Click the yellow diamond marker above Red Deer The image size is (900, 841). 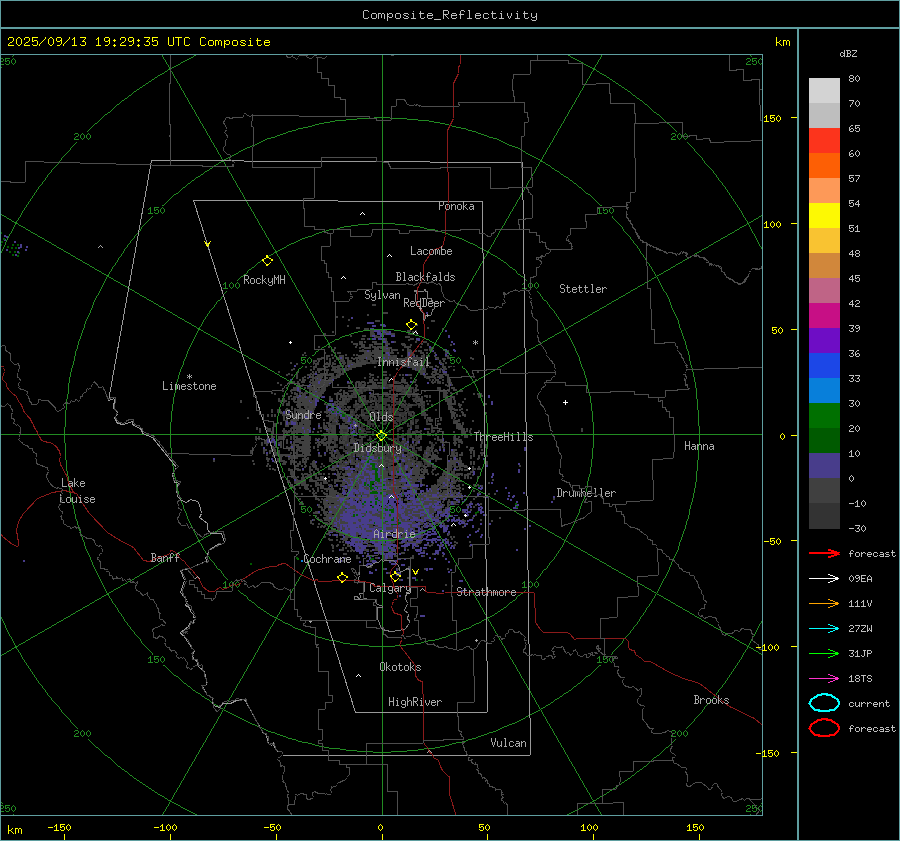412,325
